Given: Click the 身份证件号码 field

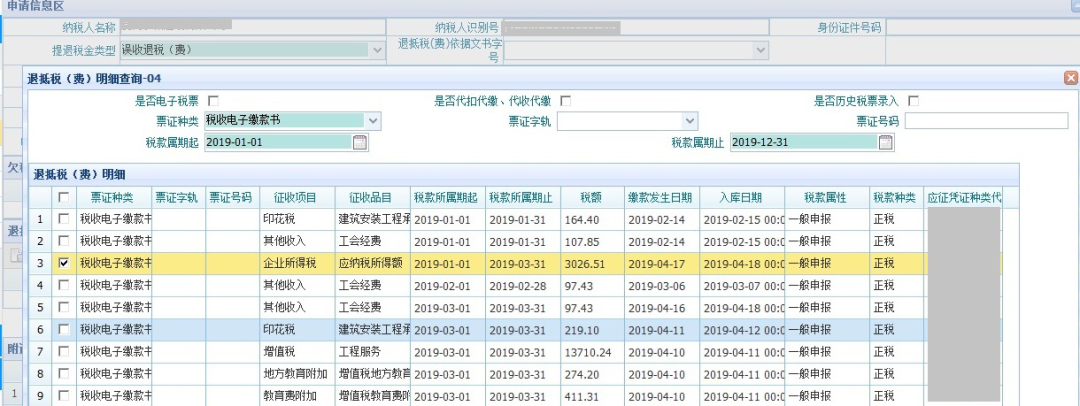Looking at the screenshot, I should pos(982,28).
